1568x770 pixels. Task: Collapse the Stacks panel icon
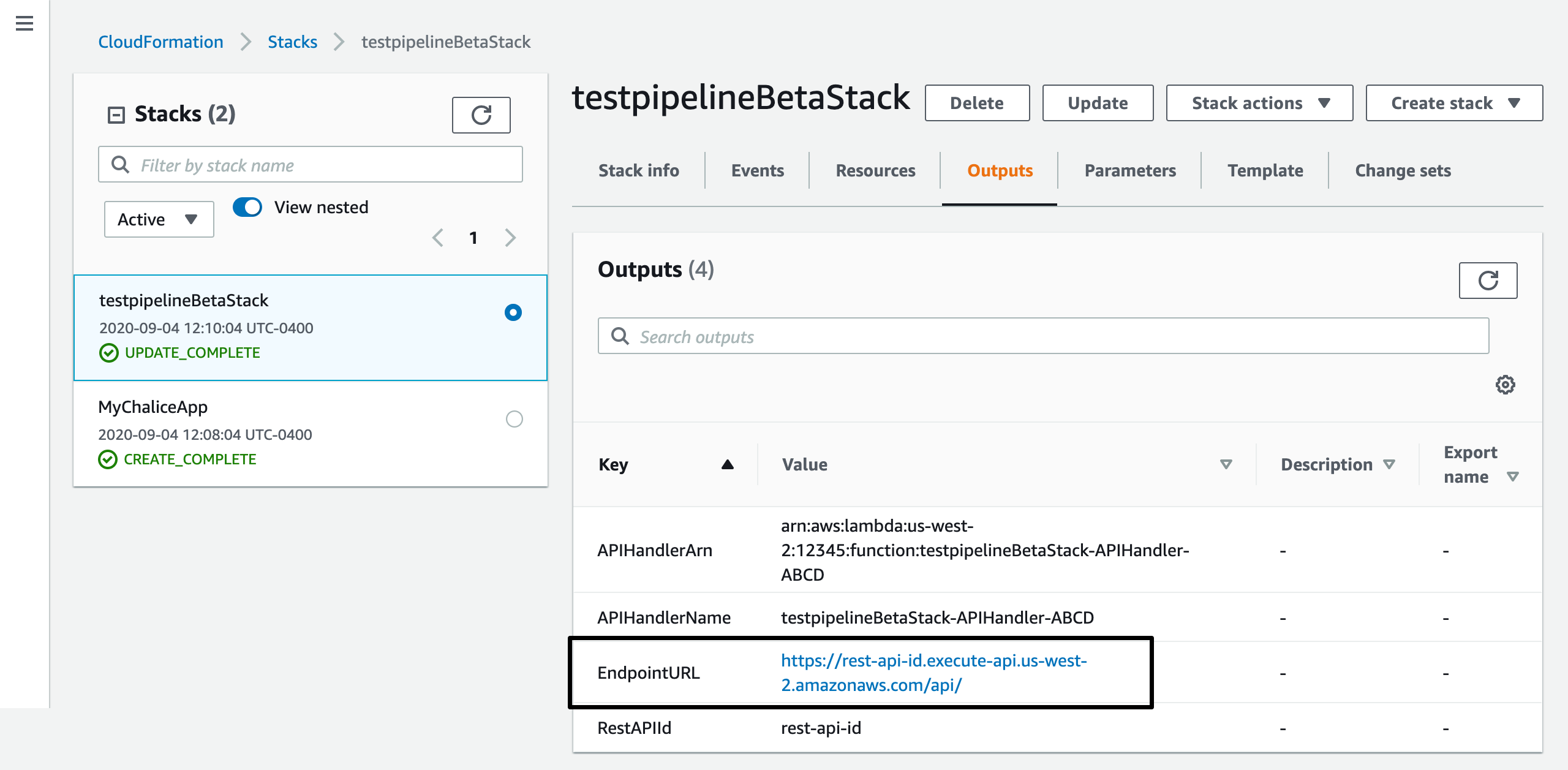(116, 115)
